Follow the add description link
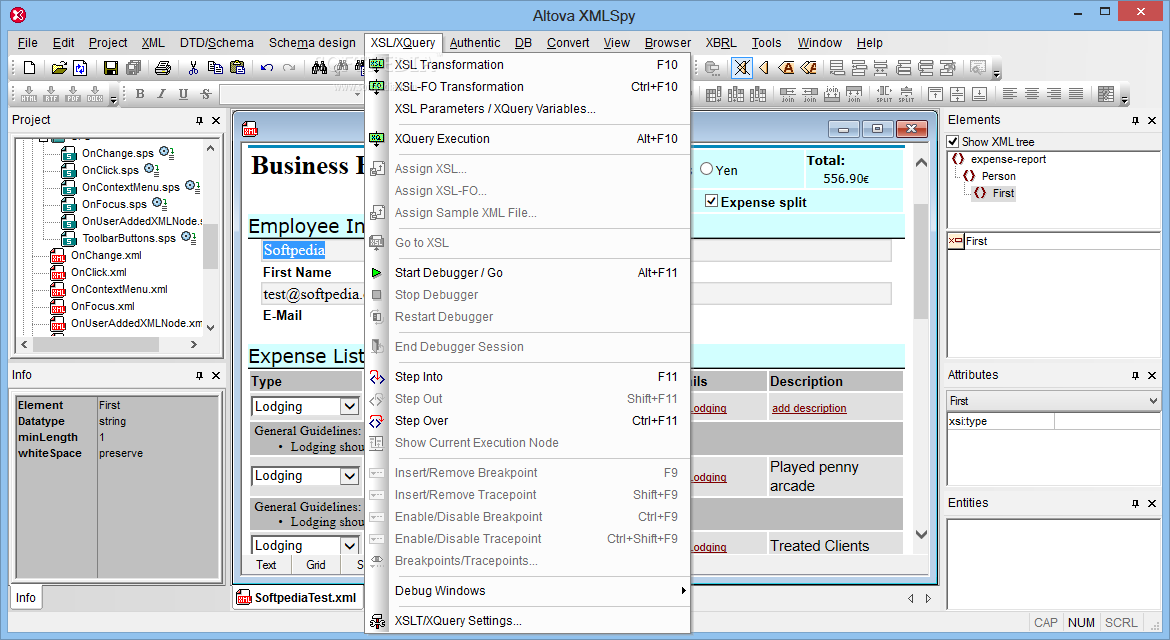The width and height of the screenshot is (1170, 640). coord(809,408)
